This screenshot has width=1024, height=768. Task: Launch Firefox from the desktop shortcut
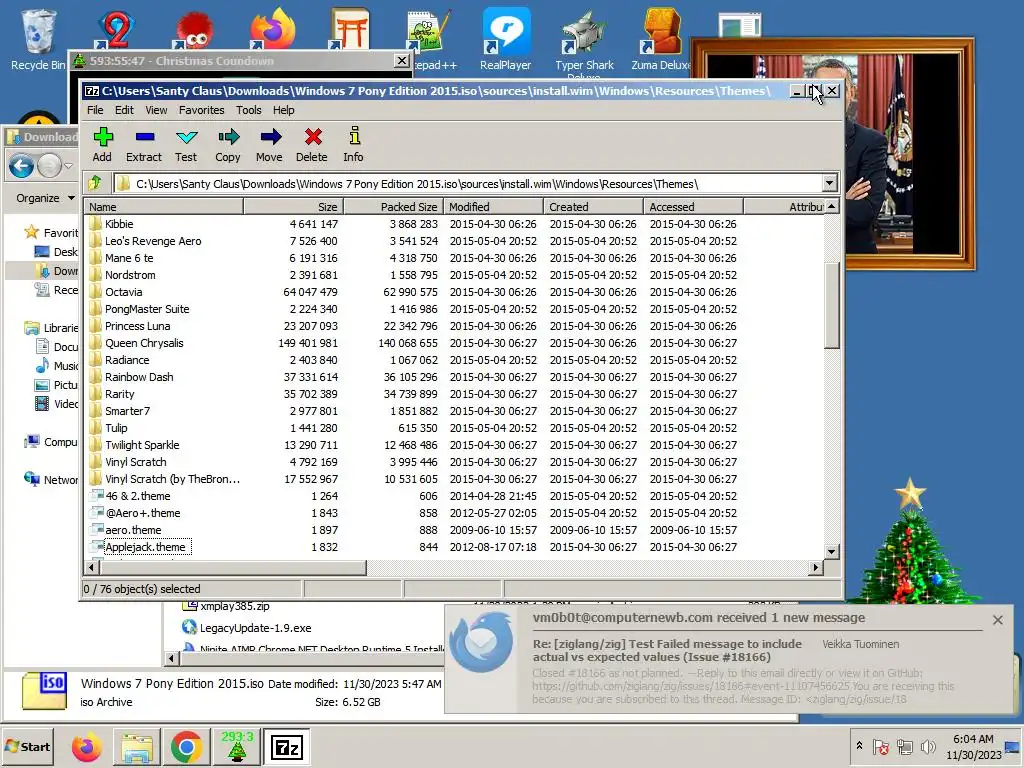click(x=272, y=29)
